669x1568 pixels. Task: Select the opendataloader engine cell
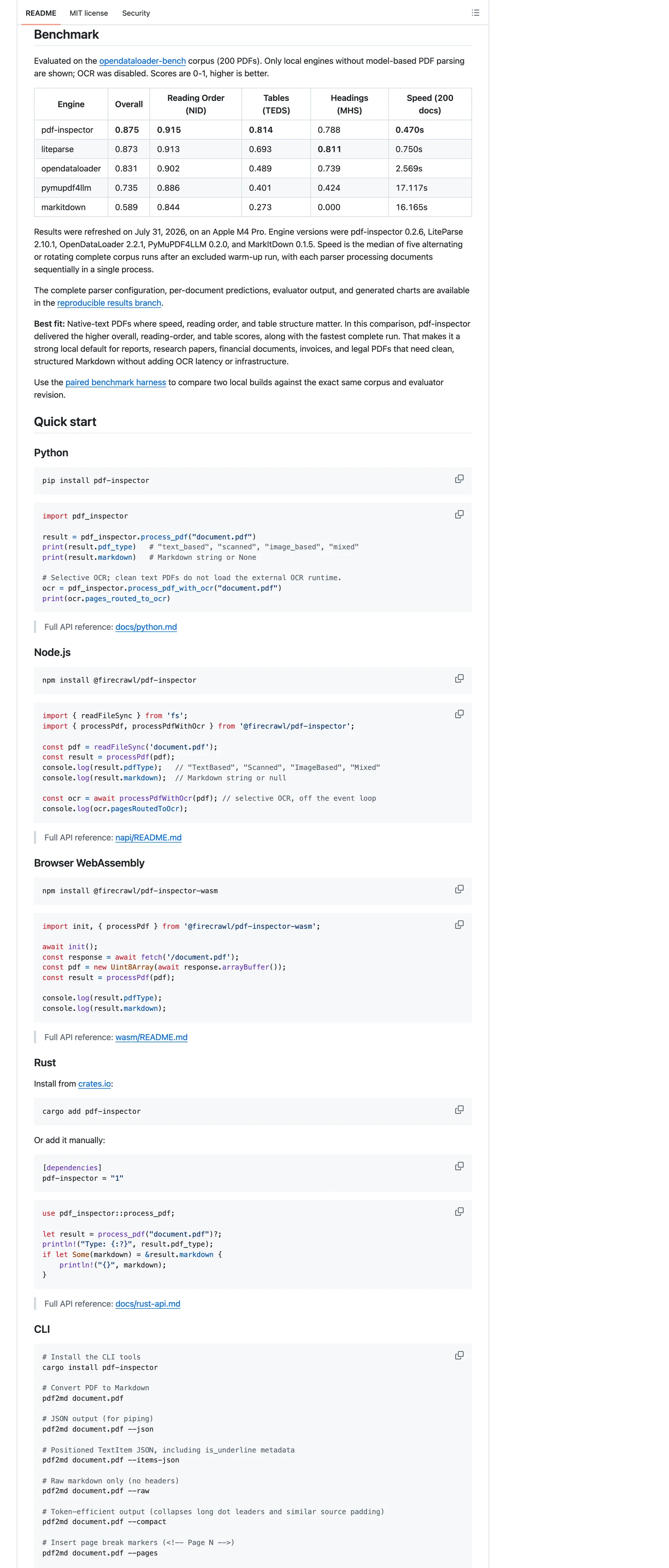(x=71, y=169)
